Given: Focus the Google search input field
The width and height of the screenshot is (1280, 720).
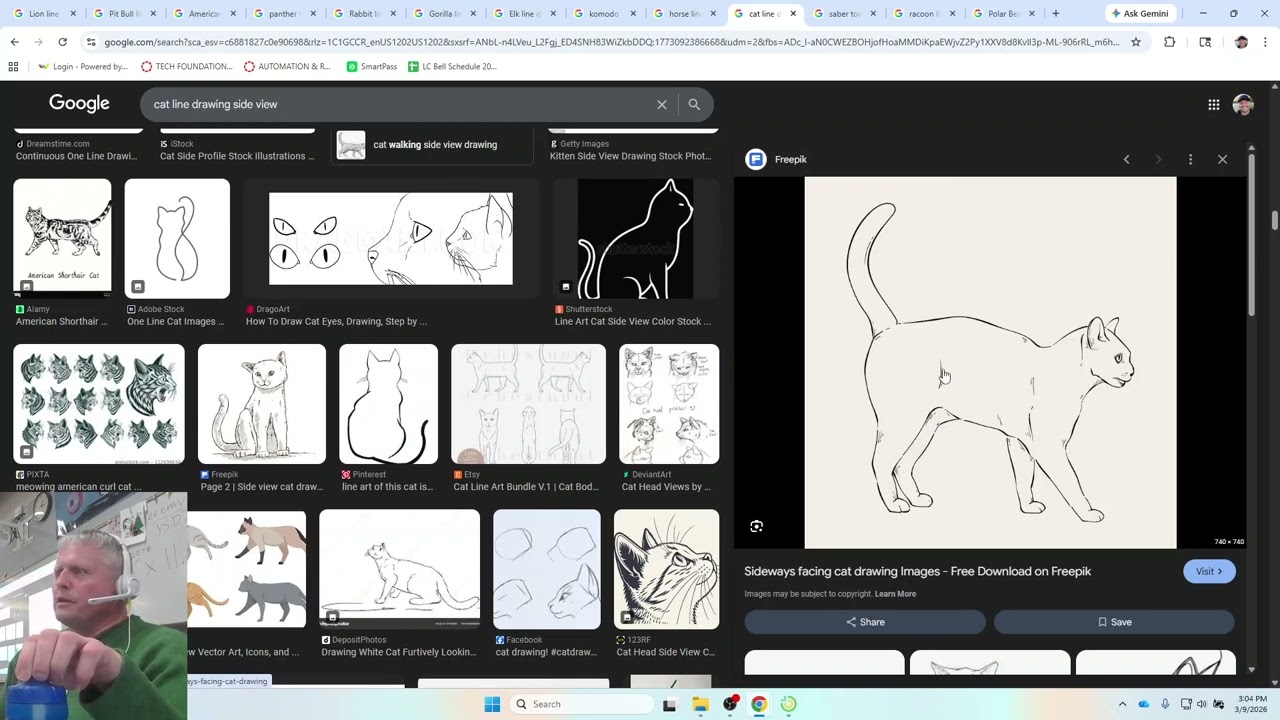Looking at the screenshot, I should (400, 104).
